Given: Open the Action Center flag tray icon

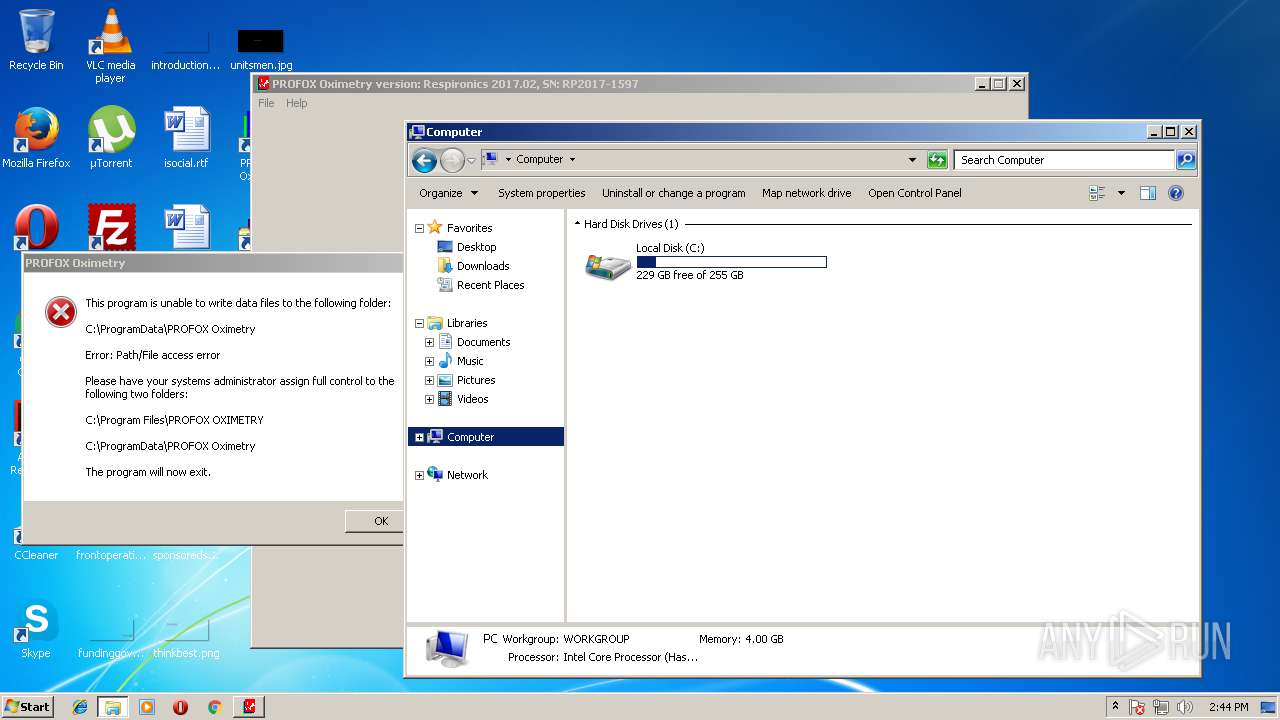Looking at the screenshot, I should click(x=1137, y=707).
